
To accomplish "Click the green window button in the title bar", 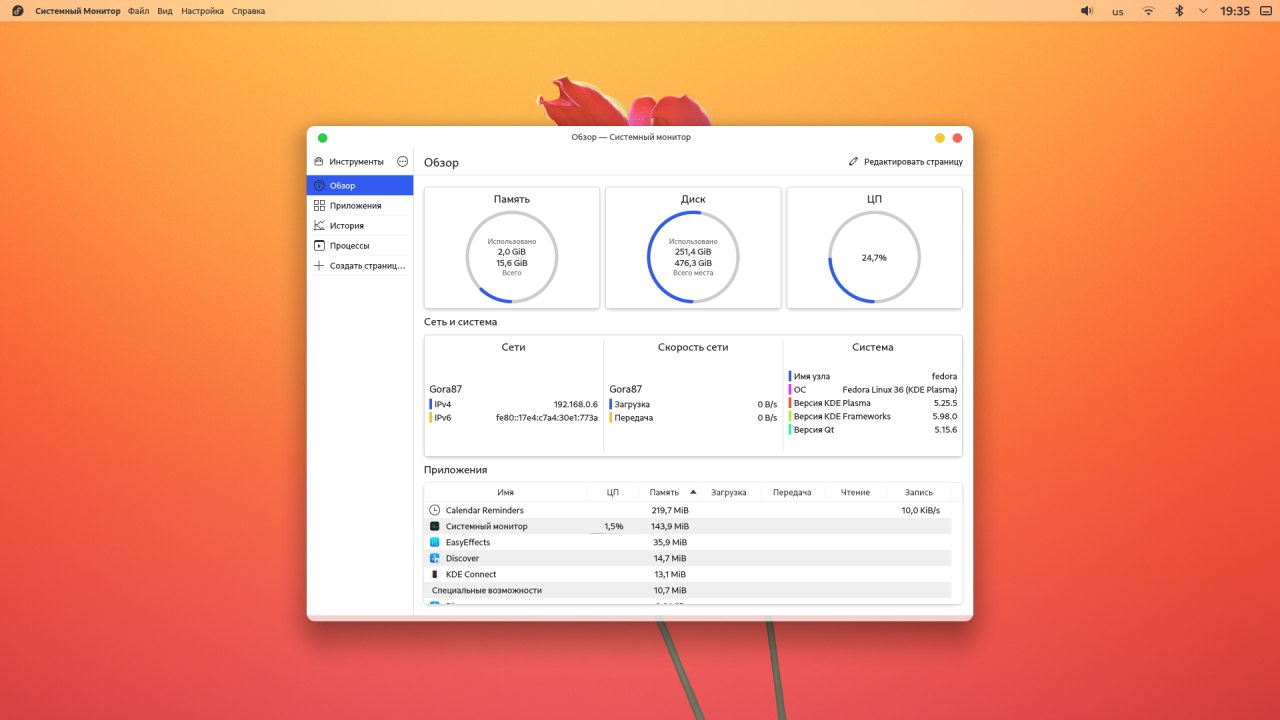I will click(322, 138).
